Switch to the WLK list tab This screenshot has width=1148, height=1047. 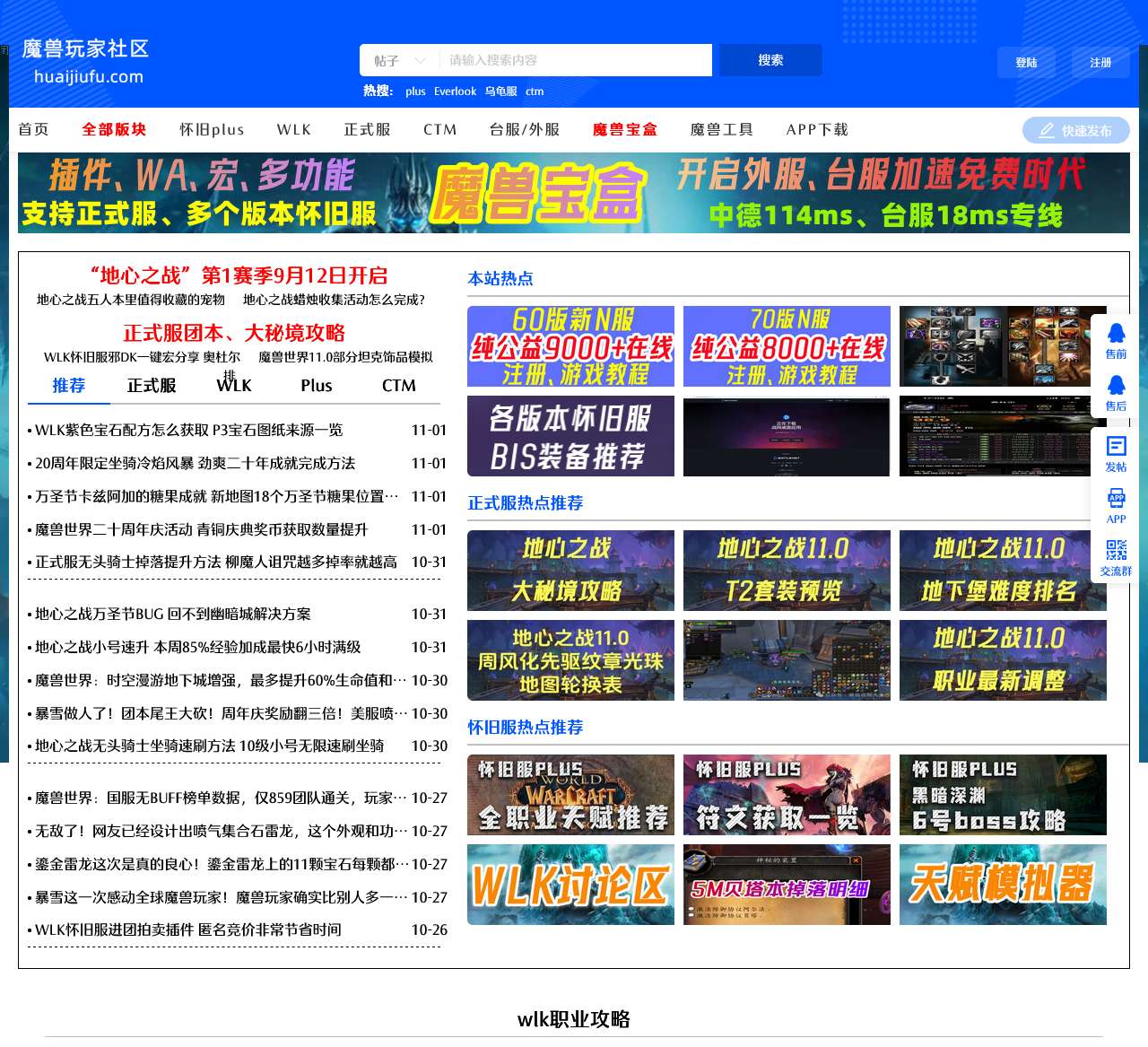pos(234,385)
